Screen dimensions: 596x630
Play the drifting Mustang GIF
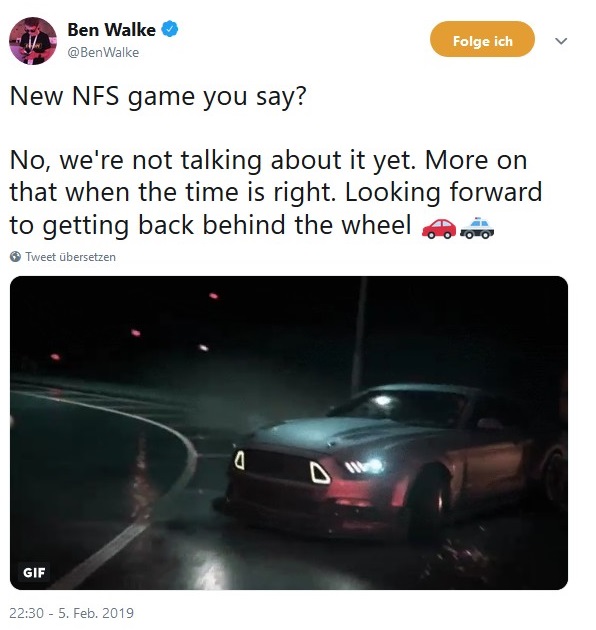click(x=289, y=433)
